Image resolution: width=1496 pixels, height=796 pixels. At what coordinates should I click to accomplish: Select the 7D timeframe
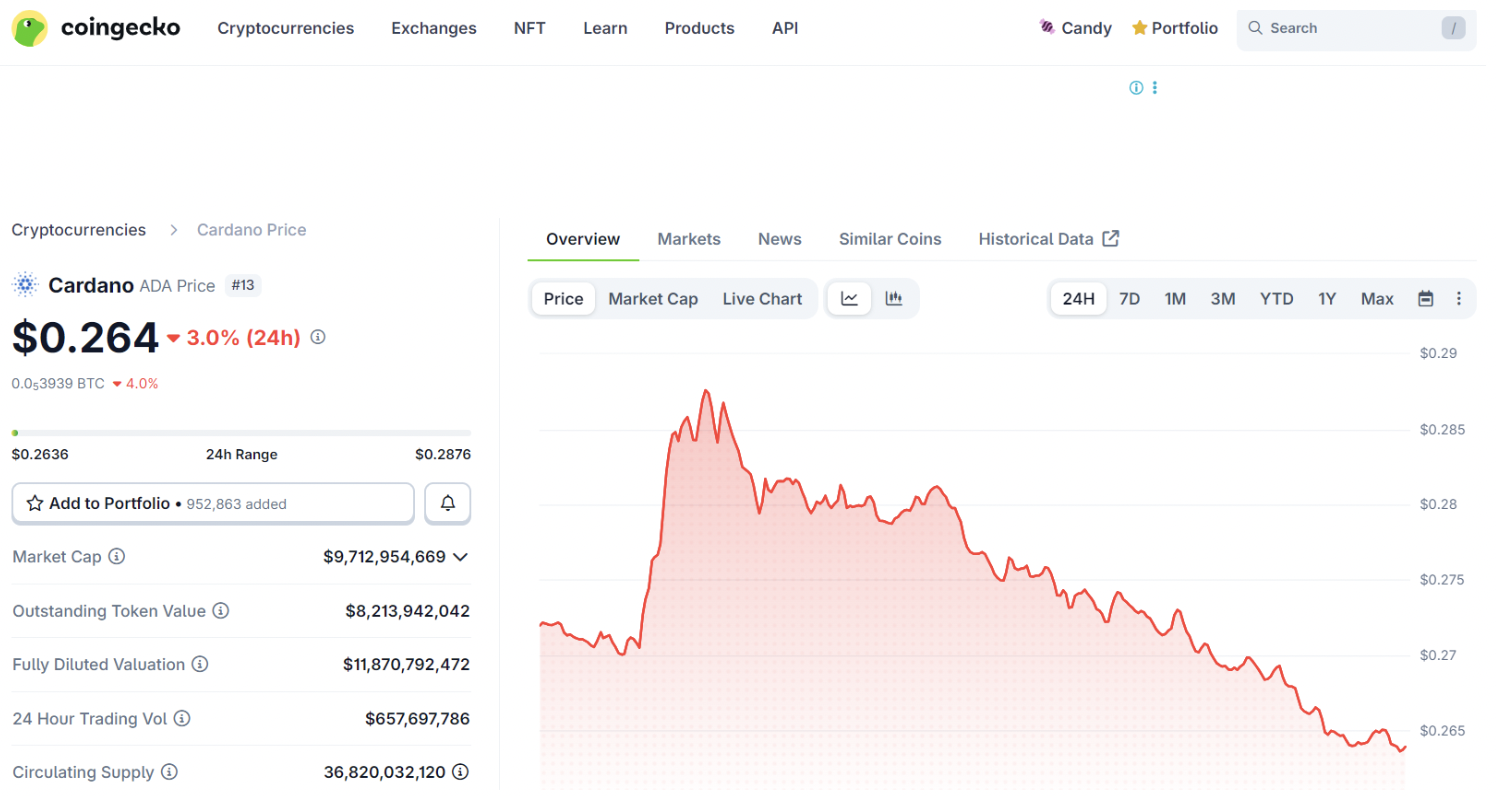point(1130,298)
